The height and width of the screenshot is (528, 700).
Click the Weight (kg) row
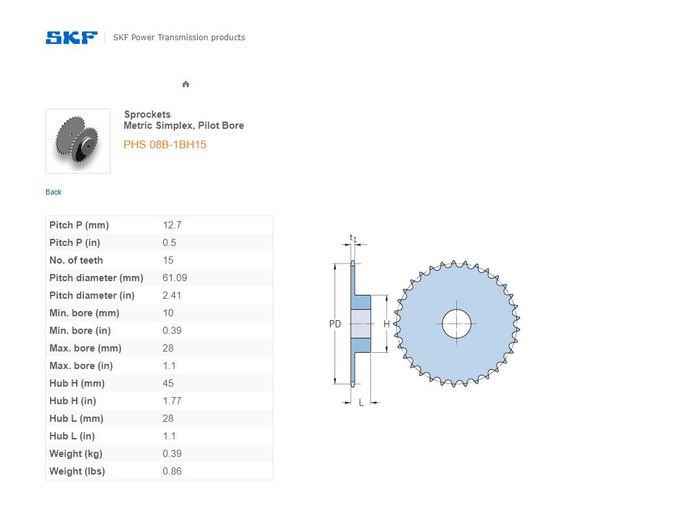coord(158,453)
